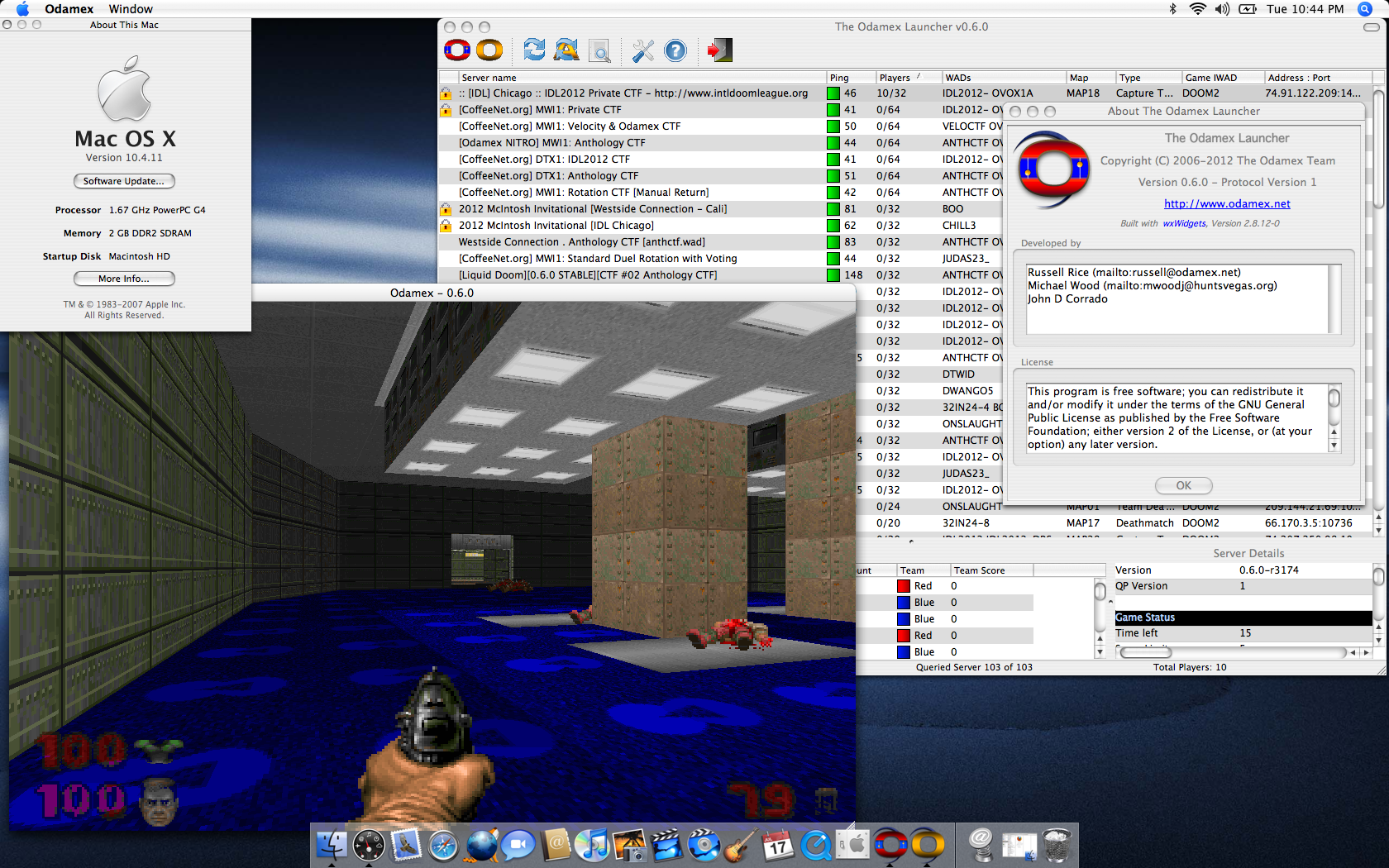Follow the http://www.odamex.net link
Screen dimensions: 1389x868
[x=1227, y=204]
